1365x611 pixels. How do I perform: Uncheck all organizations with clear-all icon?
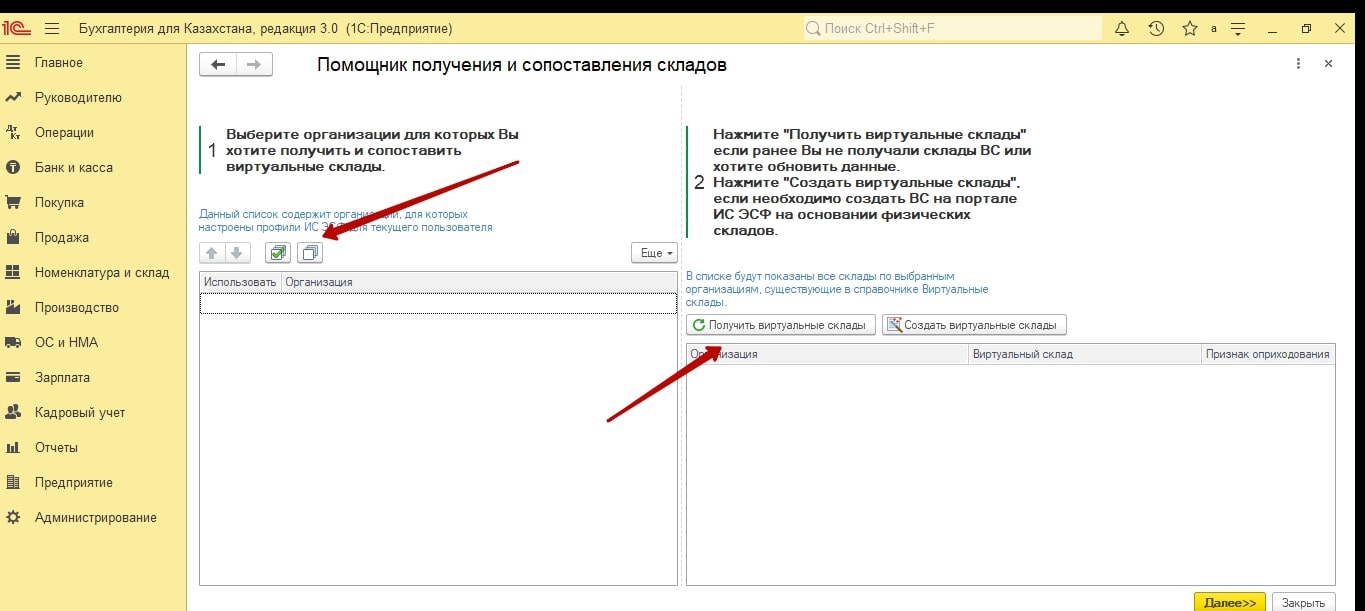click(x=310, y=253)
